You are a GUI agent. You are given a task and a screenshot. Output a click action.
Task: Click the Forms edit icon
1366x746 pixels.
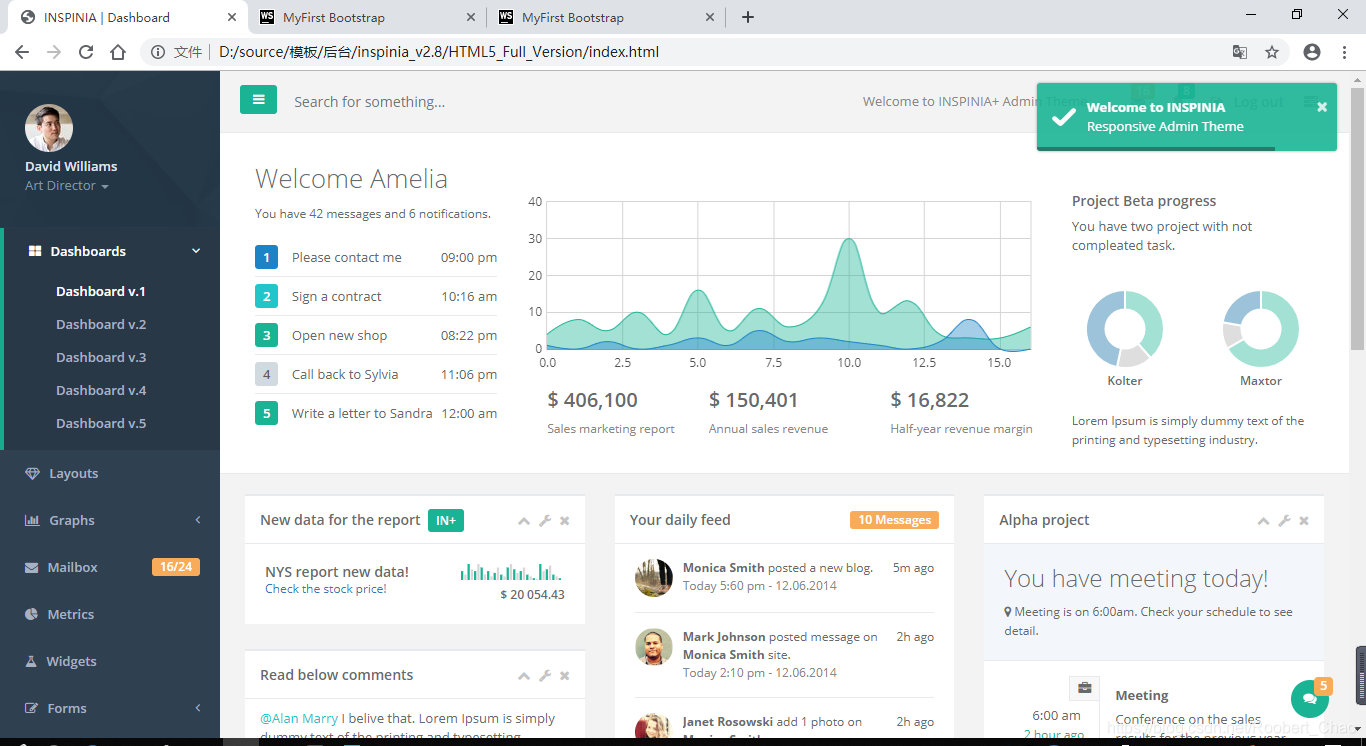tap(32, 708)
